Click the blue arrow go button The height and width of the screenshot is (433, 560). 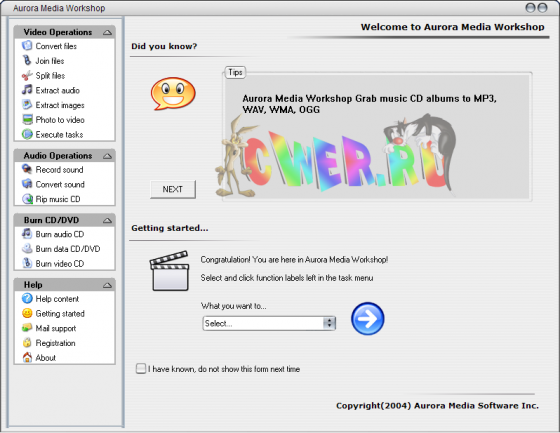[x=368, y=319]
